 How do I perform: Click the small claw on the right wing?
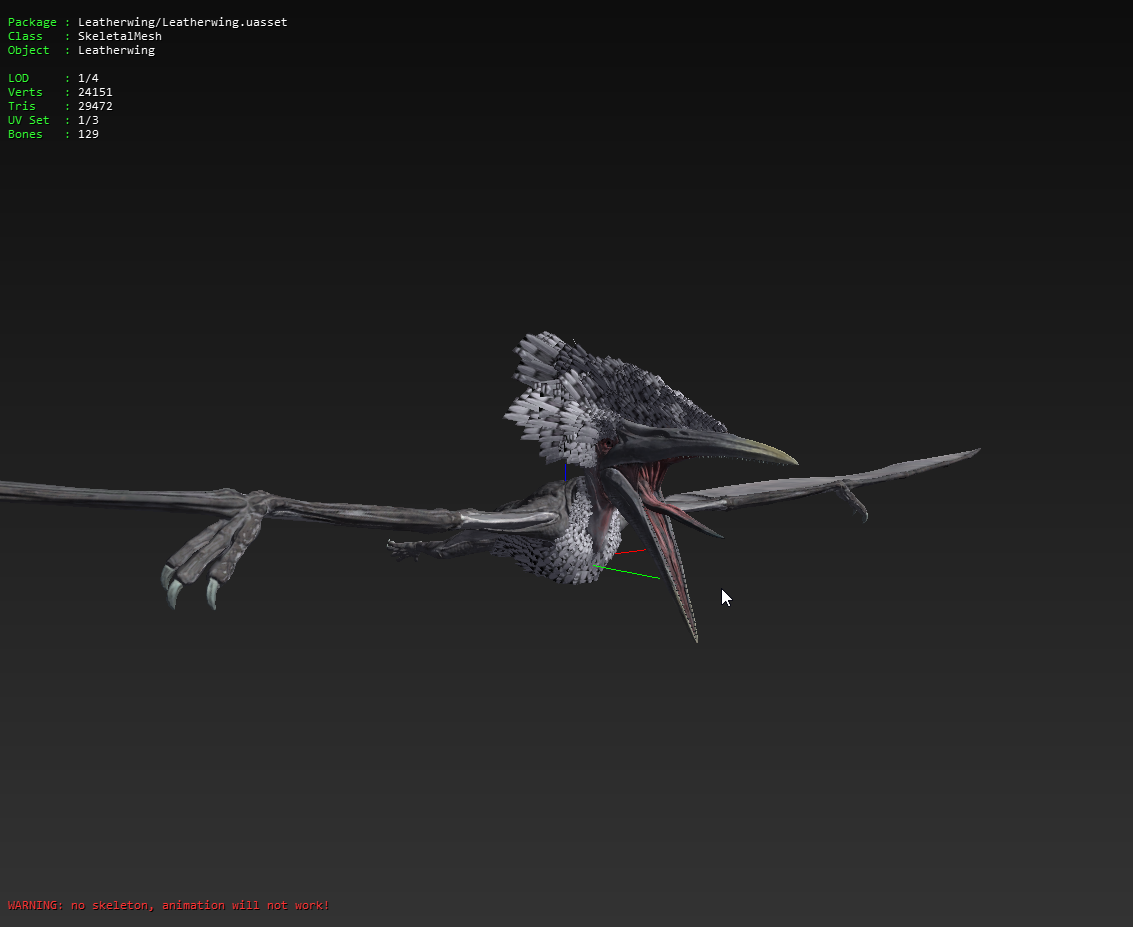click(858, 508)
